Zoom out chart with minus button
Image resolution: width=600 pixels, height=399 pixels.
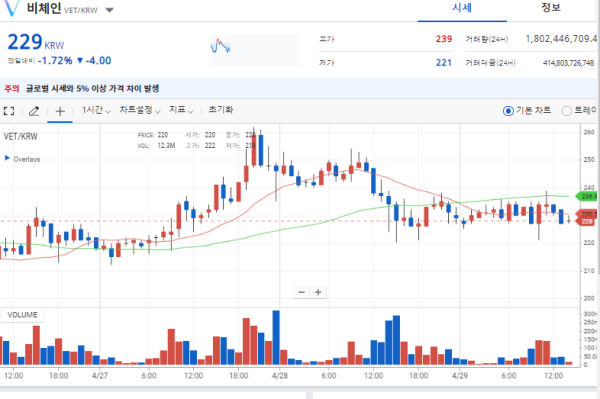coord(302,292)
